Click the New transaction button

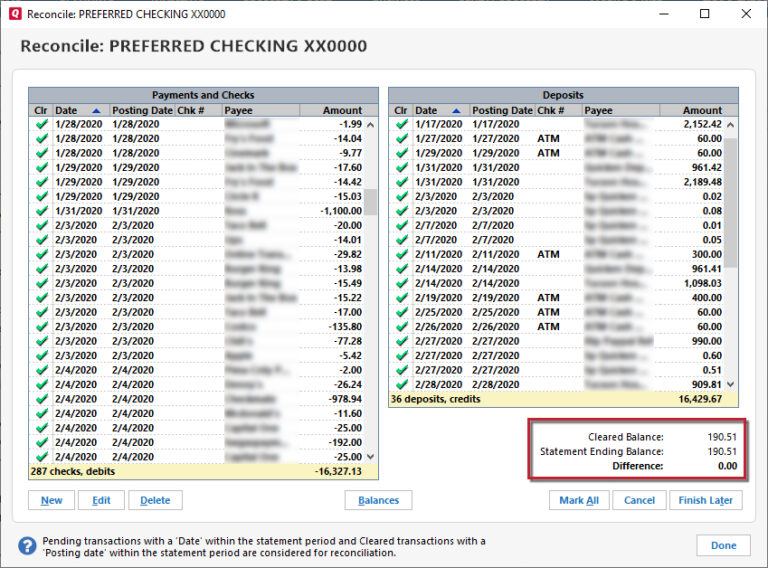pos(51,500)
